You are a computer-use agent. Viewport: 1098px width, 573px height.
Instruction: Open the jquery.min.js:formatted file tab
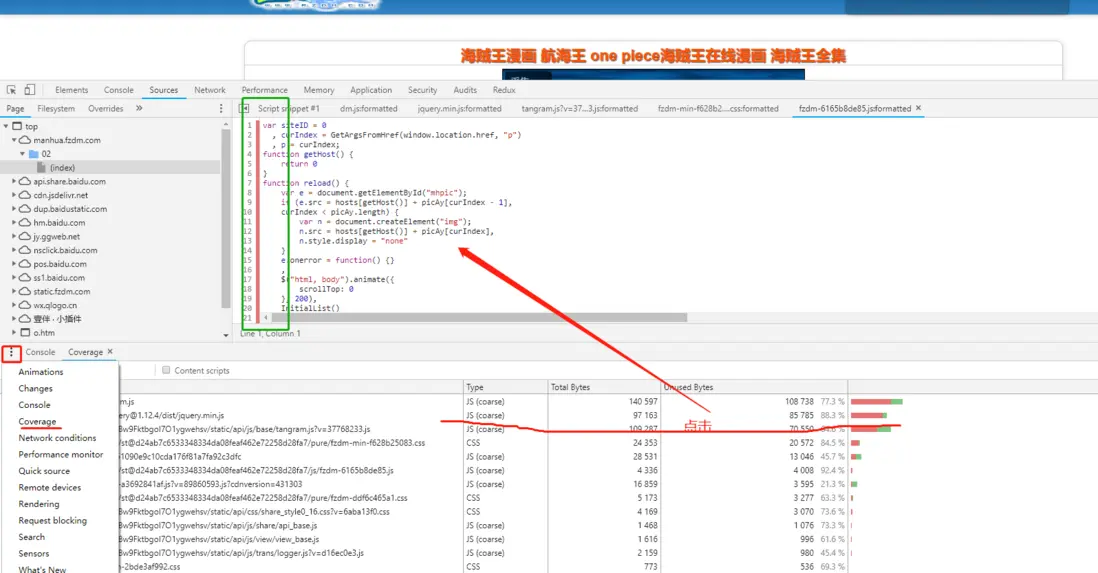click(x=459, y=109)
